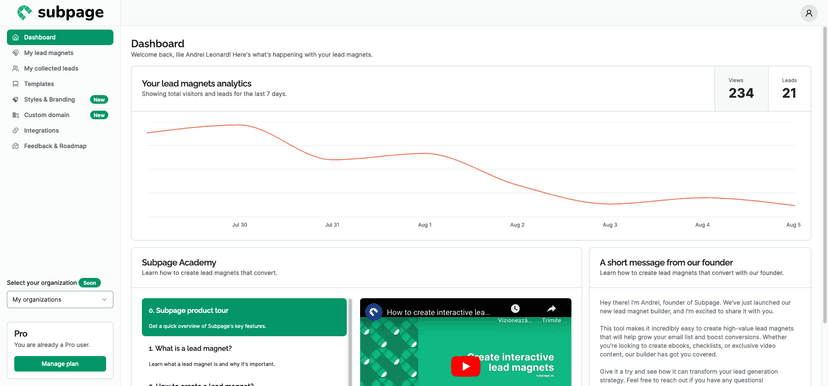The height and width of the screenshot is (386, 828).
Task: Play the YouTube video
Action: 465,366
